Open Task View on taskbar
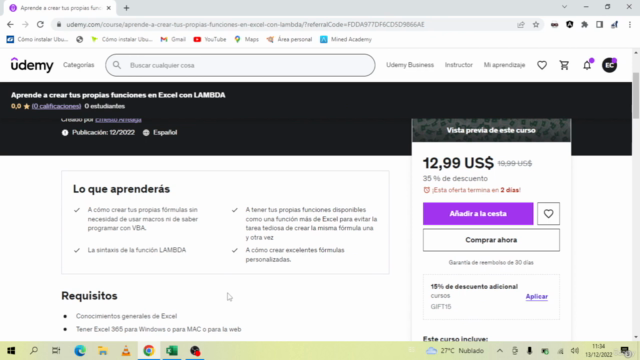This screenshot has width=640, height=360. point(56,351)
